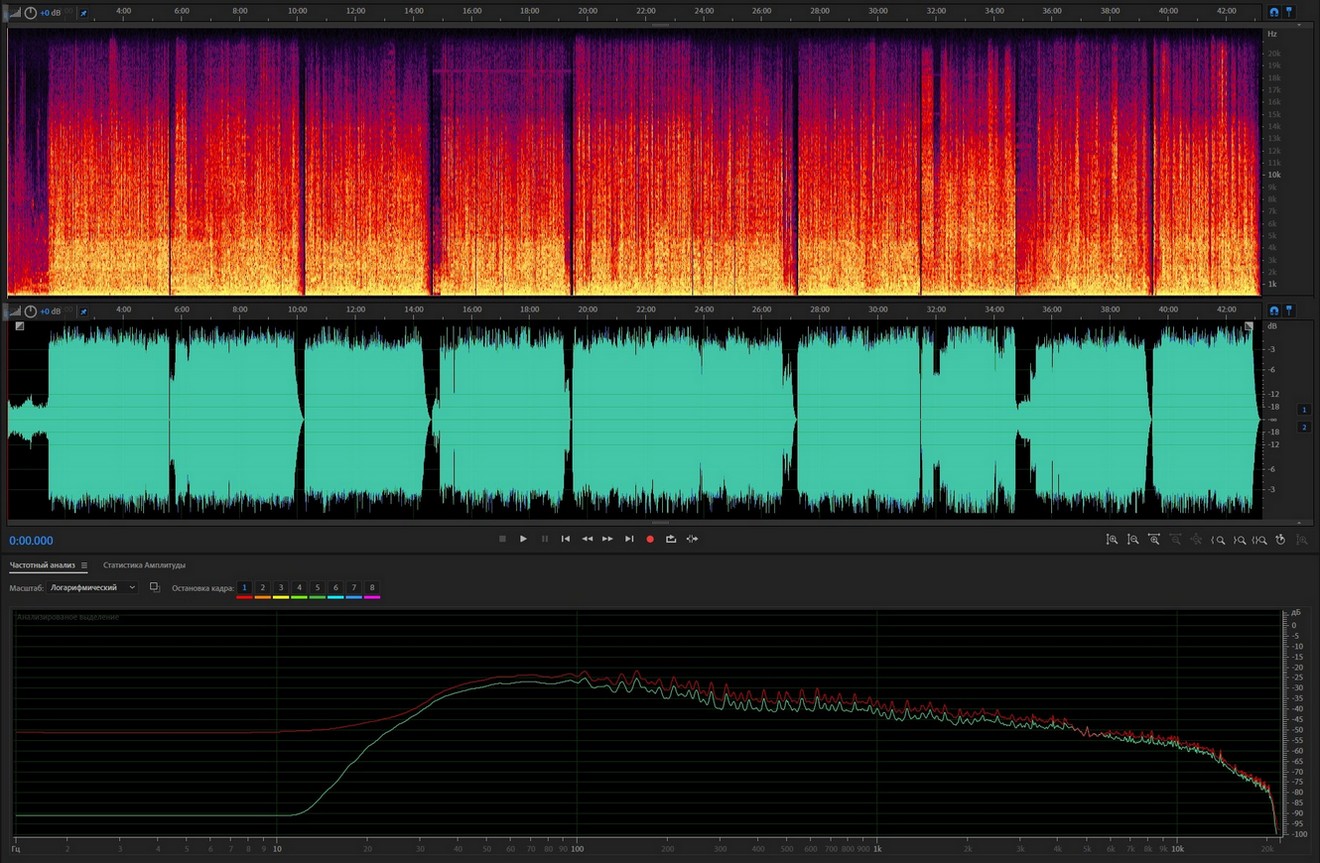
Task: Toggle loop playback icon
Action: [x=671, y=539]
